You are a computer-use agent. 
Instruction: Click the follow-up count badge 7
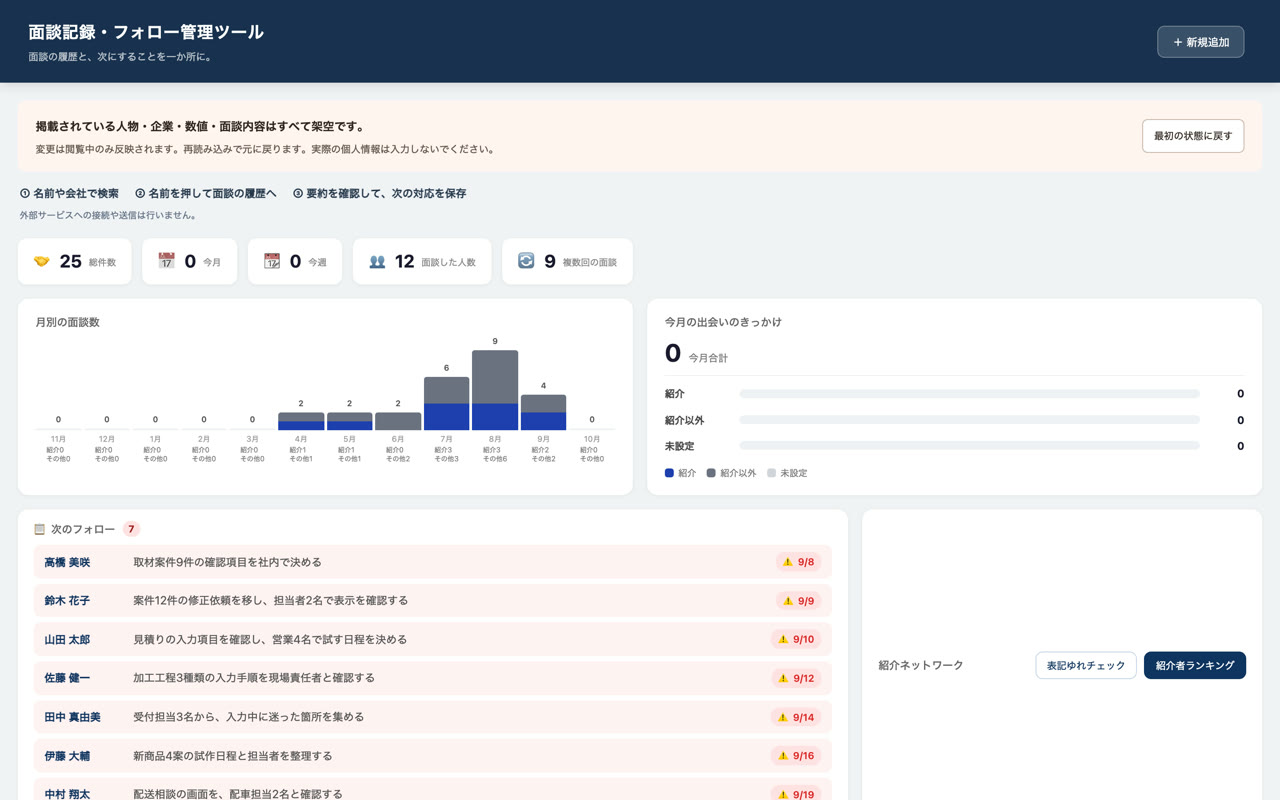pos(131,529)
